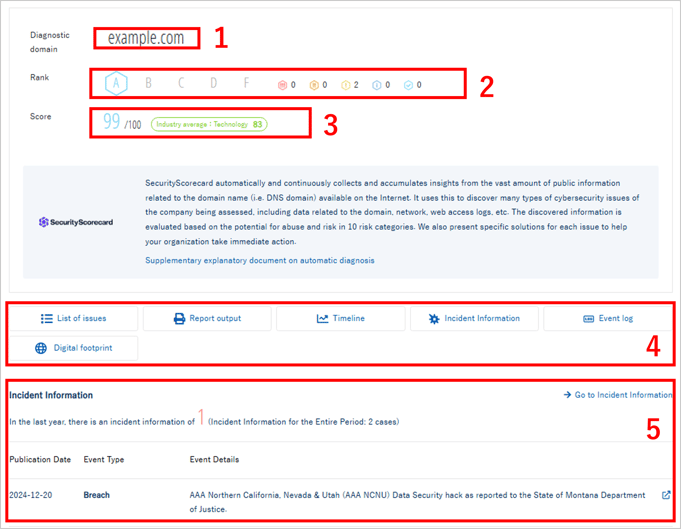Screen dimensions: 681x529
Task: Click the light blue checkmark severity icon
Action: pos(408,85)
